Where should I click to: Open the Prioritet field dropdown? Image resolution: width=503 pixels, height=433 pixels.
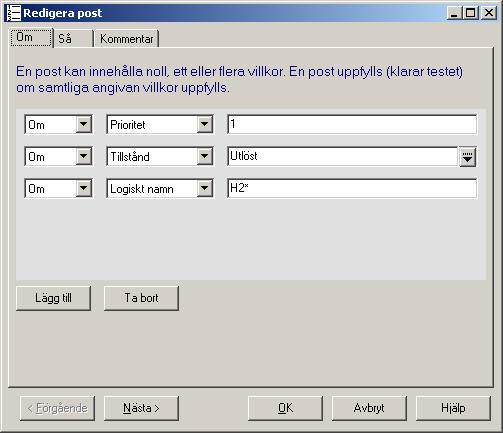(204, 125)
